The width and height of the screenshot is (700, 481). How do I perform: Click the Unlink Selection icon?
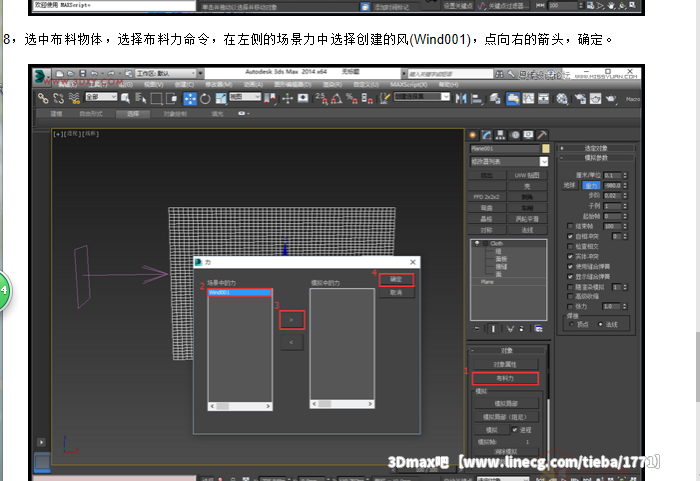click(x=58, y=98)
